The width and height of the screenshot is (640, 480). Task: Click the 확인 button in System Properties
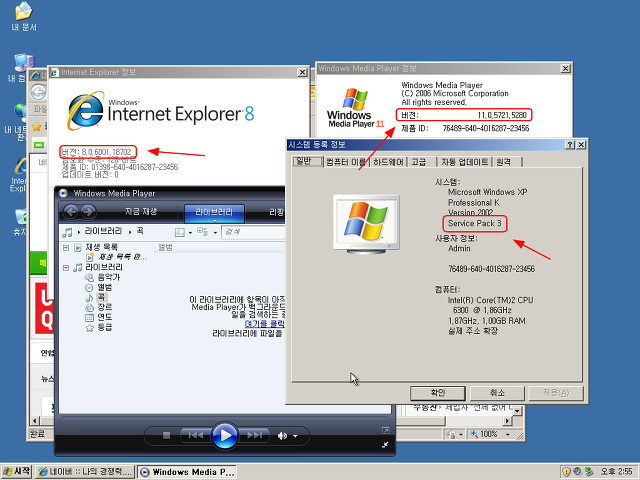[x=438, y=393]
